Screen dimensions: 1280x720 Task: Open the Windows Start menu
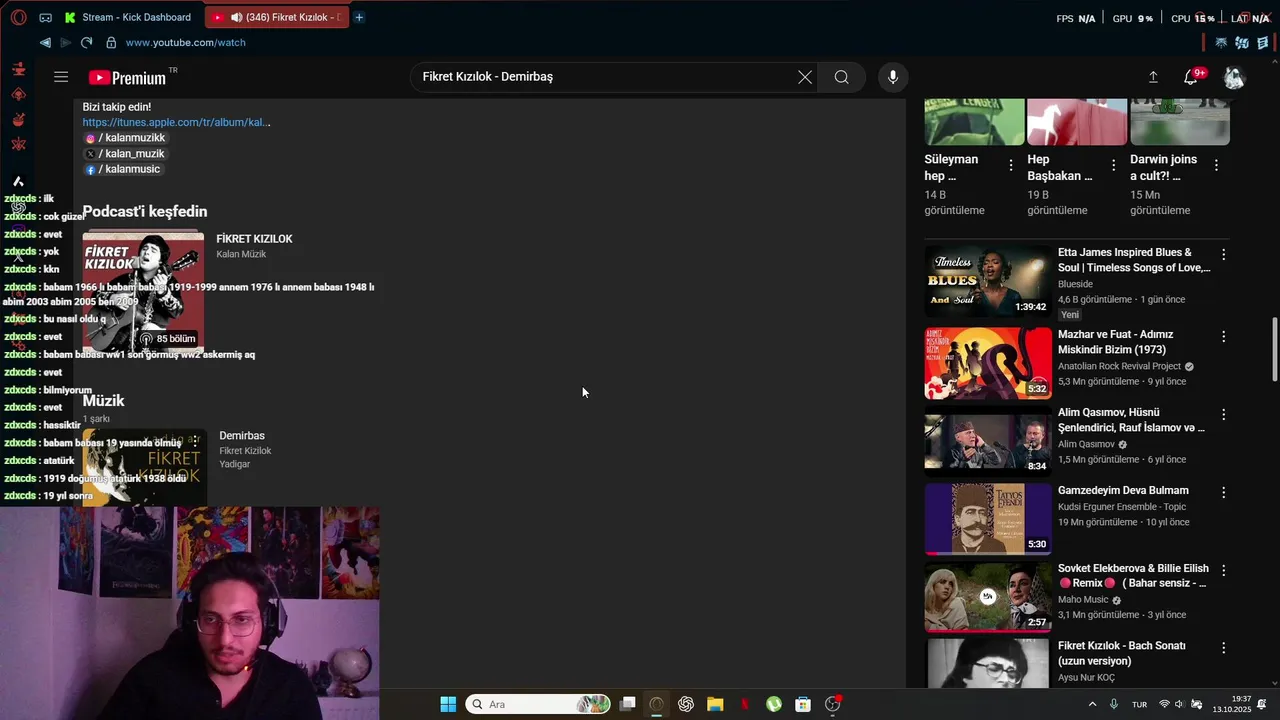click(448, 704)
